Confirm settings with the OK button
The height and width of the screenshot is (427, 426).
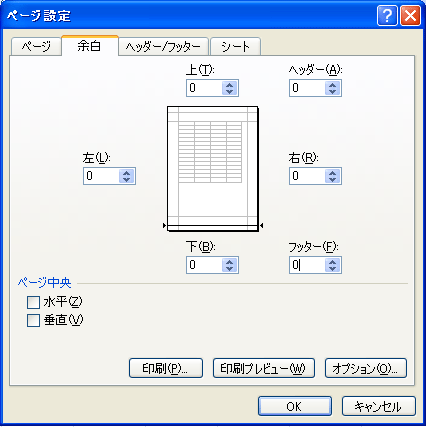(x=295, y=406)
